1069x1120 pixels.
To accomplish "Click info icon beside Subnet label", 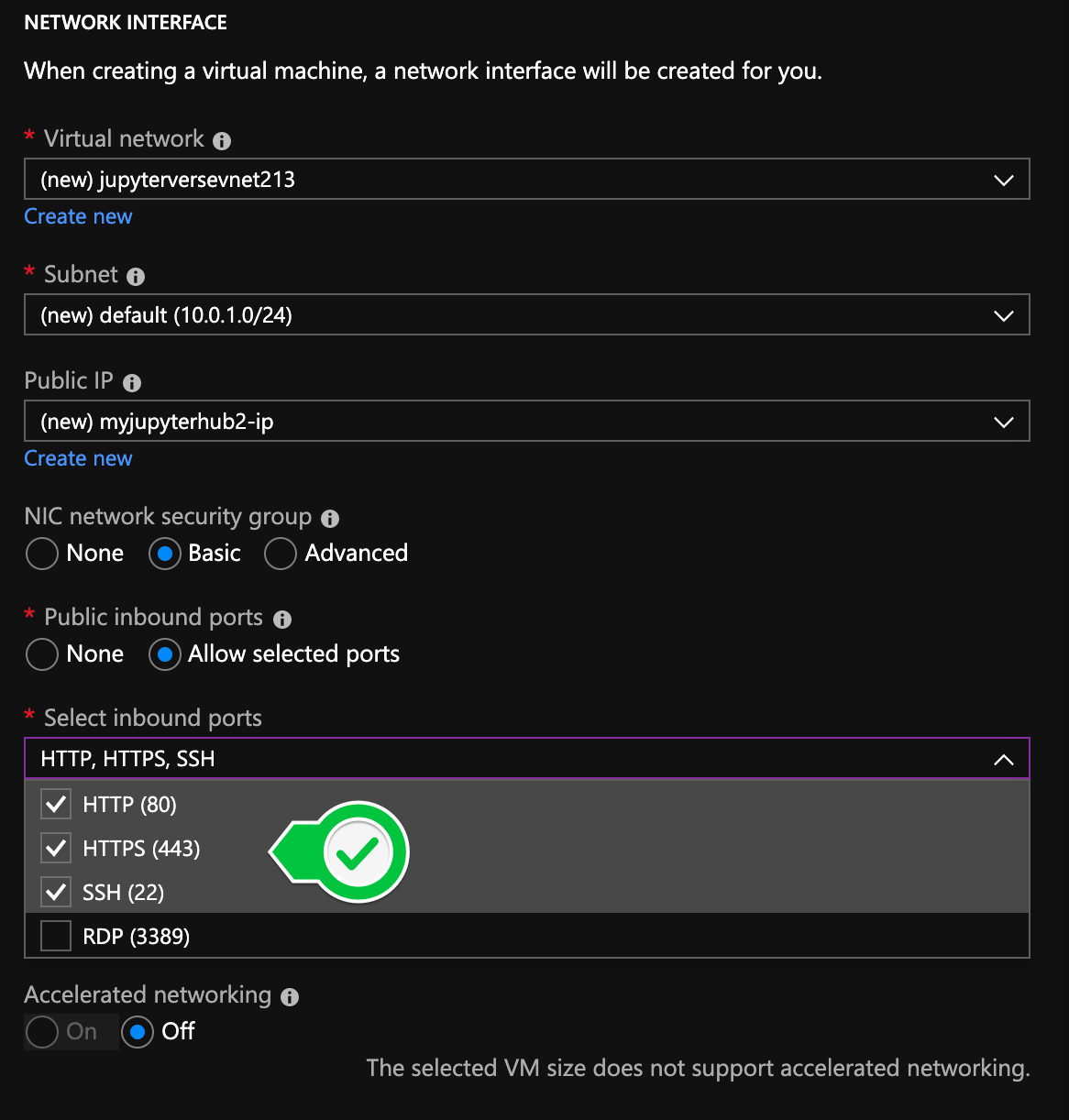I will [x=136, y=276].
